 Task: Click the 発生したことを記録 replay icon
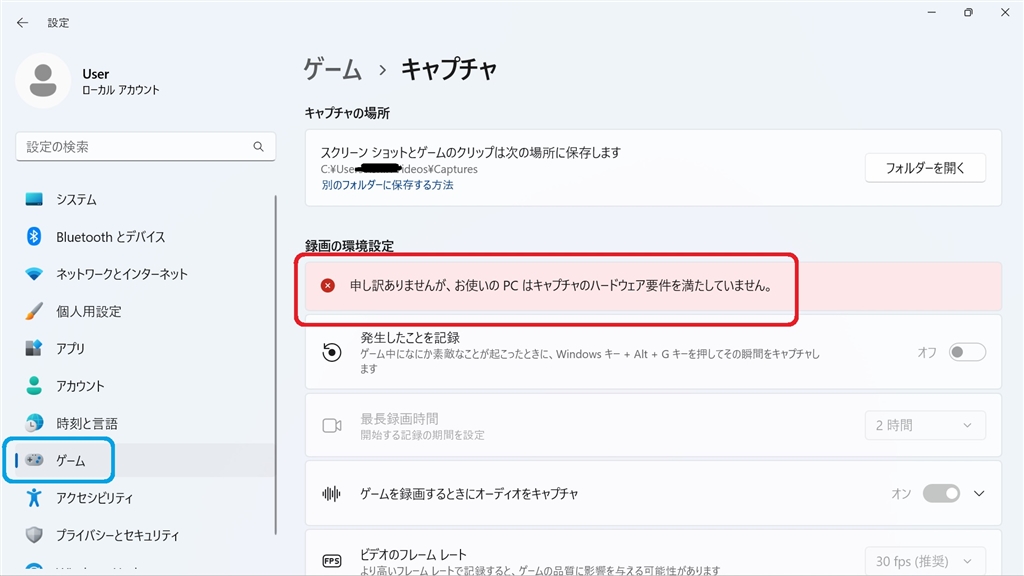[332, 353]
